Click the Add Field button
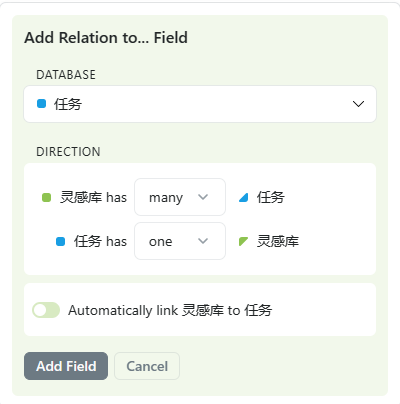400x404 pixels. [66, 366]
